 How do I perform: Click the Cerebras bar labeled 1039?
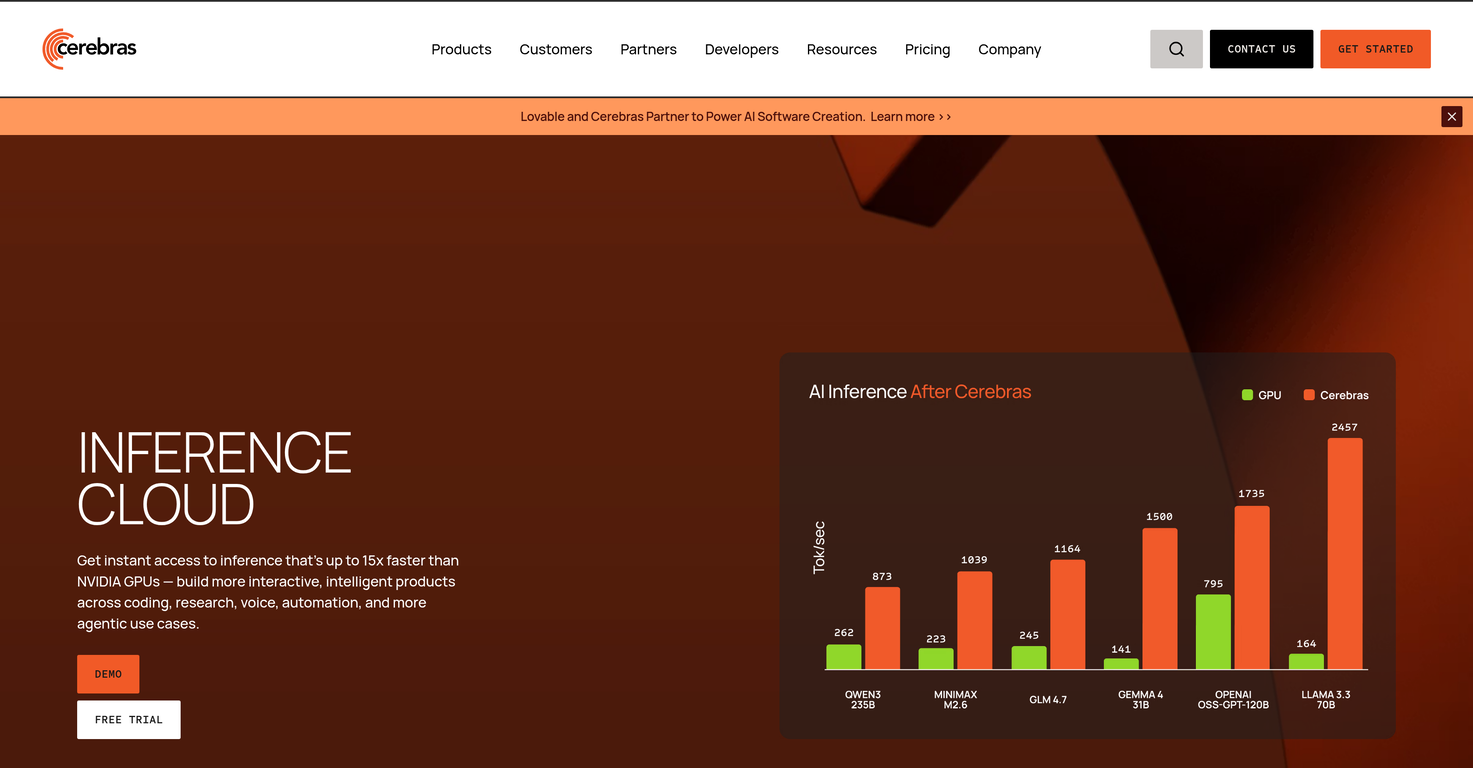975,620
